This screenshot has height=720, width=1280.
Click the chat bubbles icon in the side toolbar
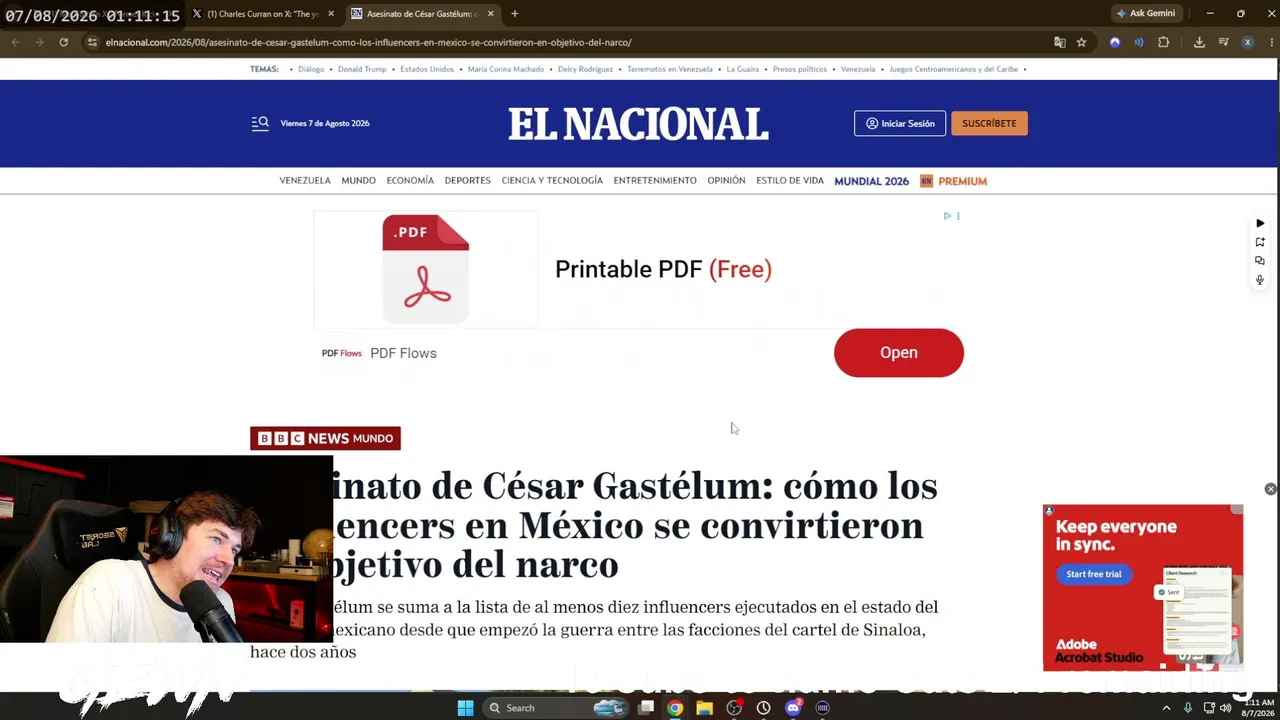pos(1260,261)
